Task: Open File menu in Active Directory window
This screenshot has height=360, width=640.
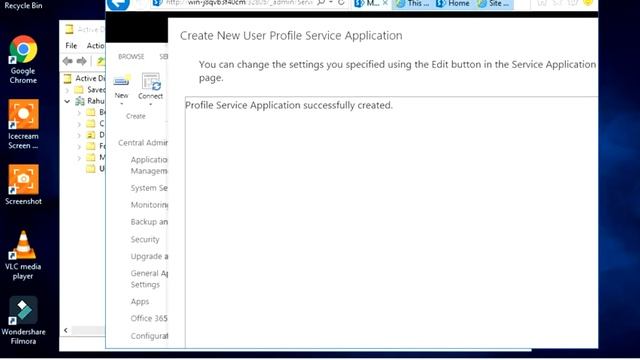Action: [71, 45]
